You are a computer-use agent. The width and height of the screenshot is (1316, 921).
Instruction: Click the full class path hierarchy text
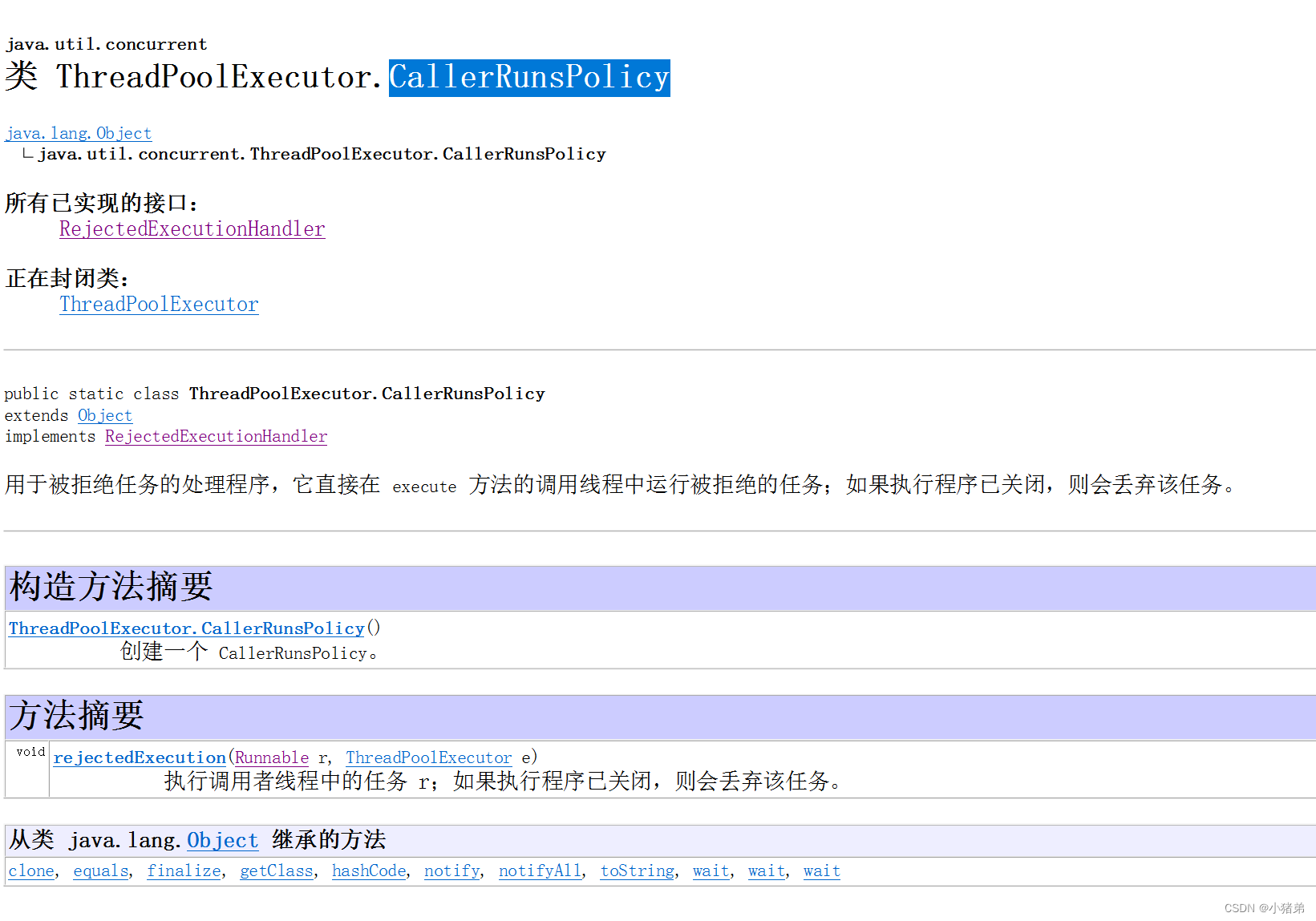(x=322, y=154)
